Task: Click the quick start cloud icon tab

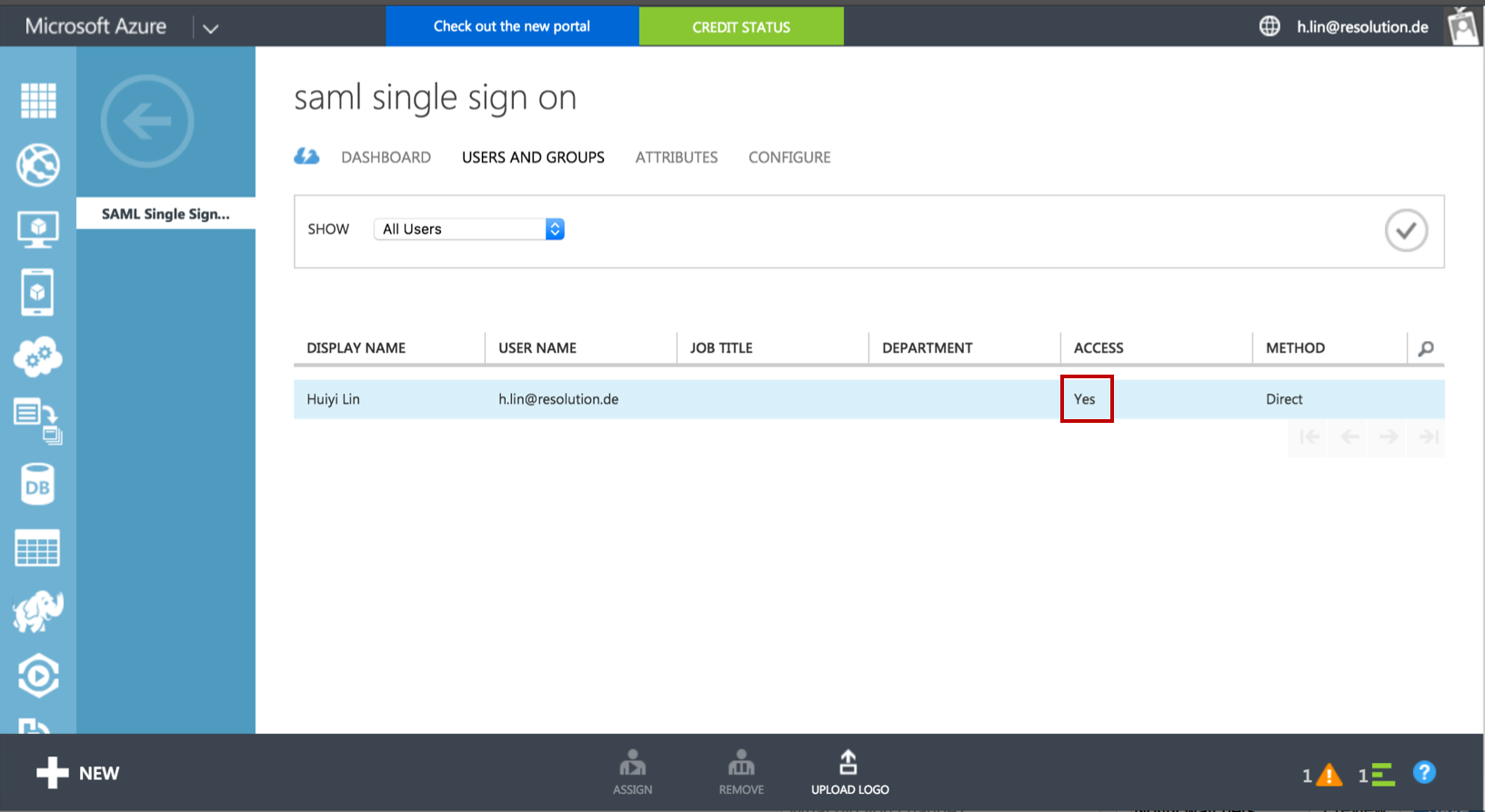Action: (306, 156)
